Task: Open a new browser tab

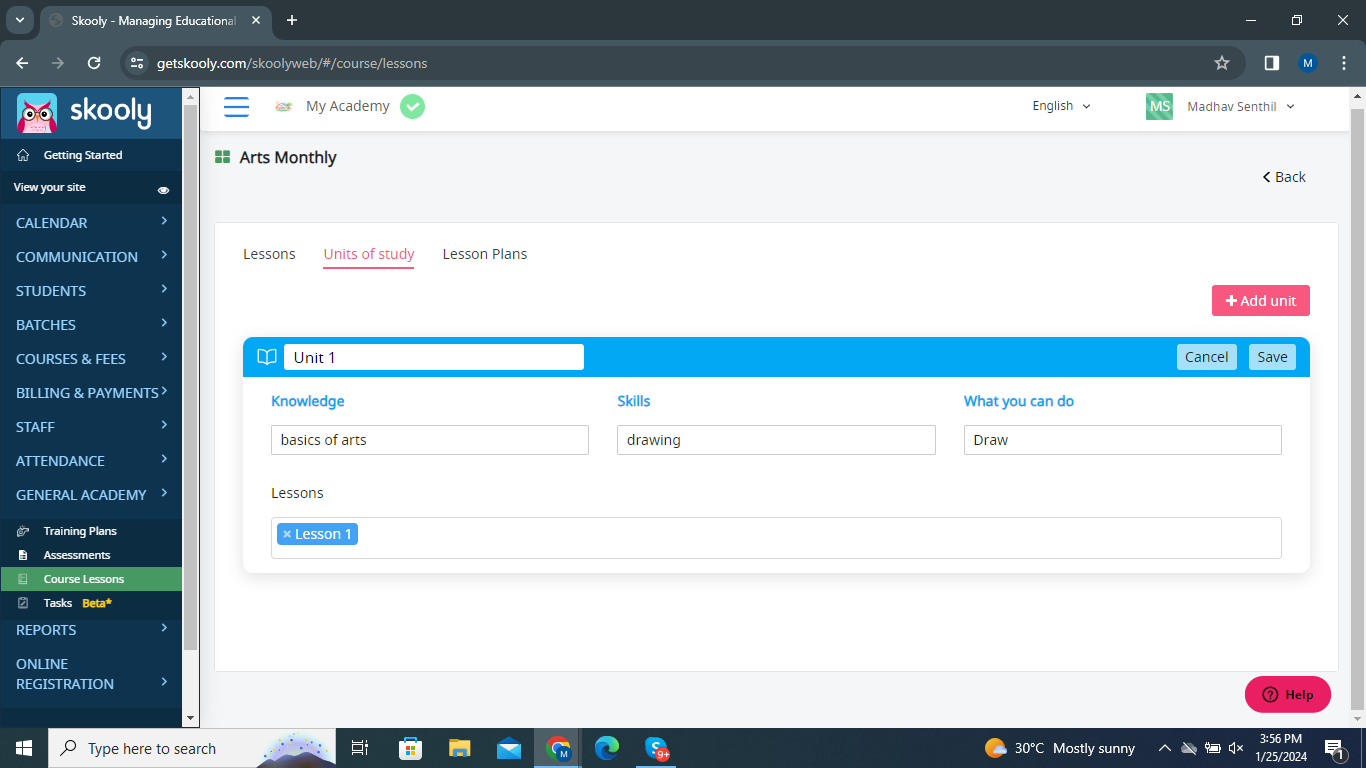Action: point(292,20)
